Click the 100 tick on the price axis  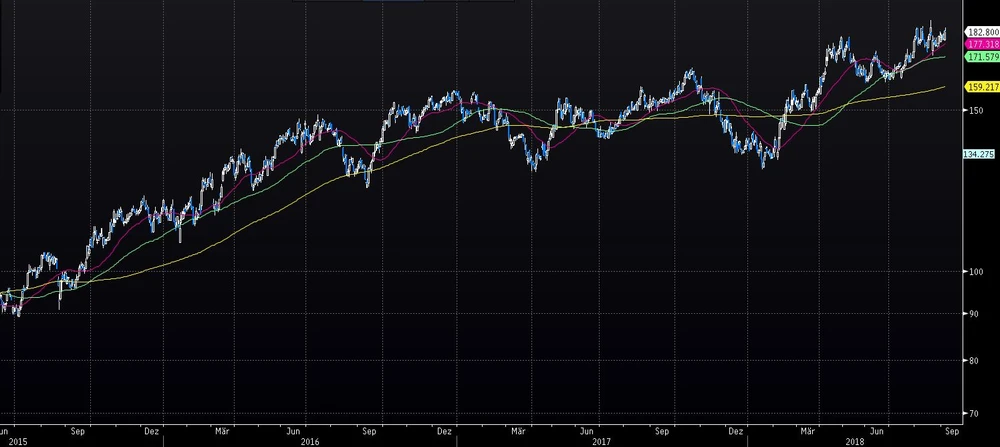[973, 271]
